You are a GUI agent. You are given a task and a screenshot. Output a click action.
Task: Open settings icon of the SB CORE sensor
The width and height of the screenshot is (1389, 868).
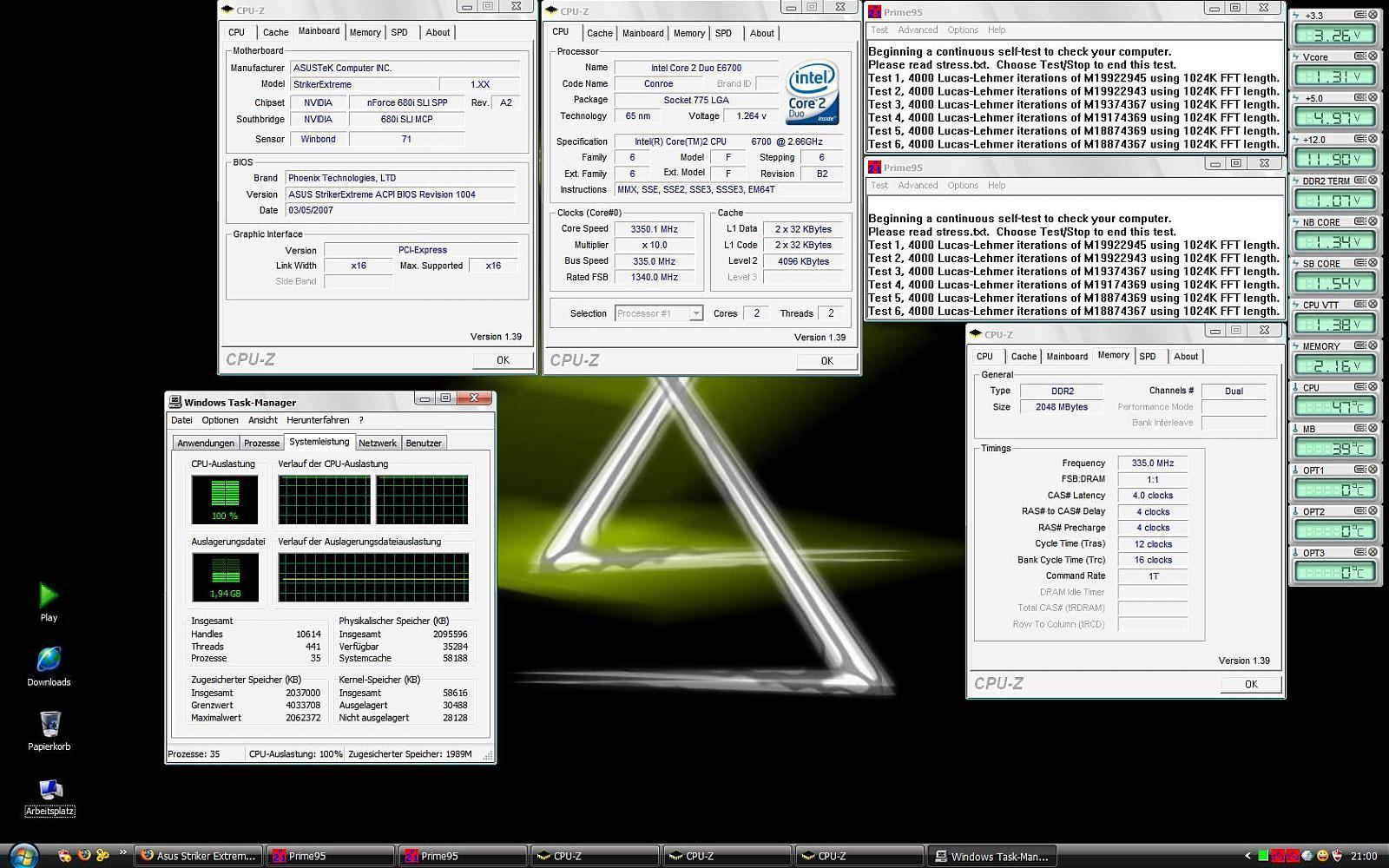1360,263
